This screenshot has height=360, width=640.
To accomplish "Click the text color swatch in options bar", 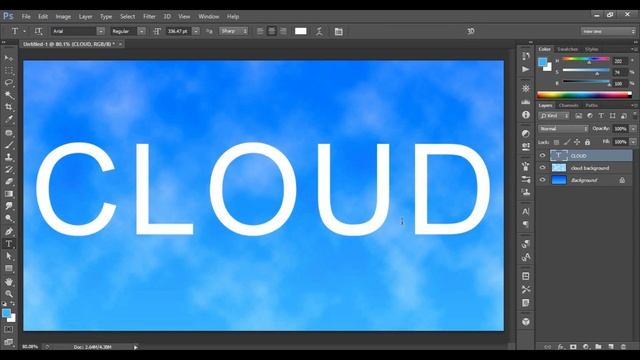I will pyautogui.click(x=301, y=31).
